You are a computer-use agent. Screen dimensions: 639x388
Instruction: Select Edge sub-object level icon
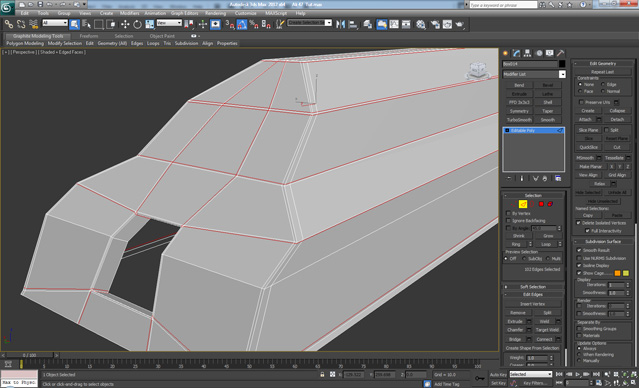tap(523, 204)
